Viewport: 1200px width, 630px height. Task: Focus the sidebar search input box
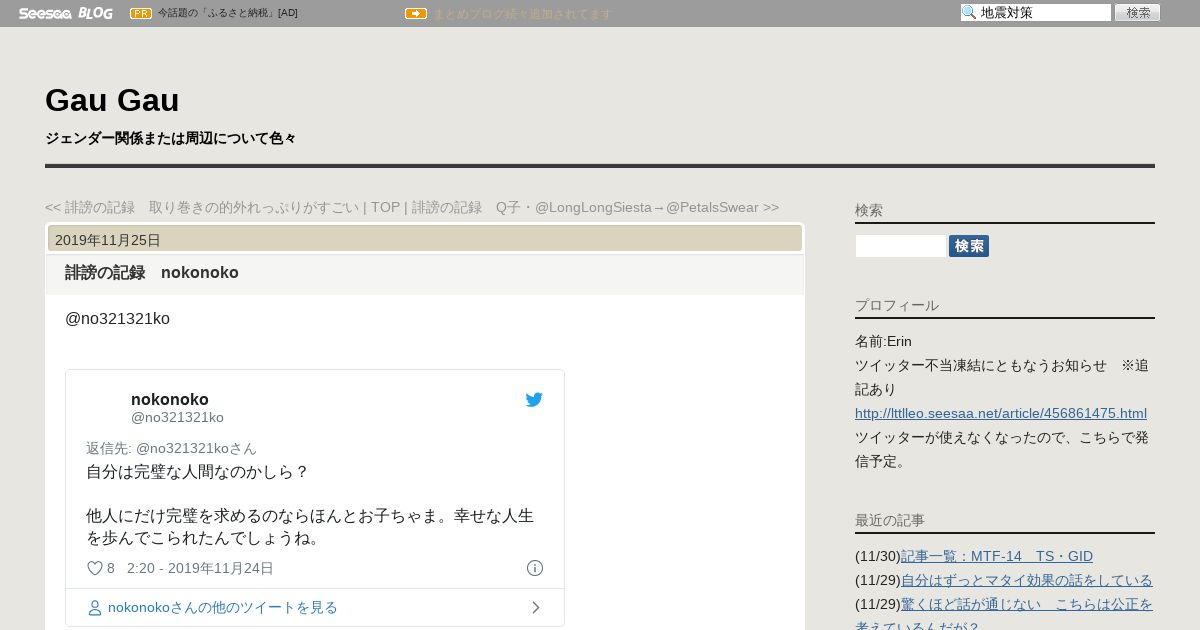pos(900,246)
